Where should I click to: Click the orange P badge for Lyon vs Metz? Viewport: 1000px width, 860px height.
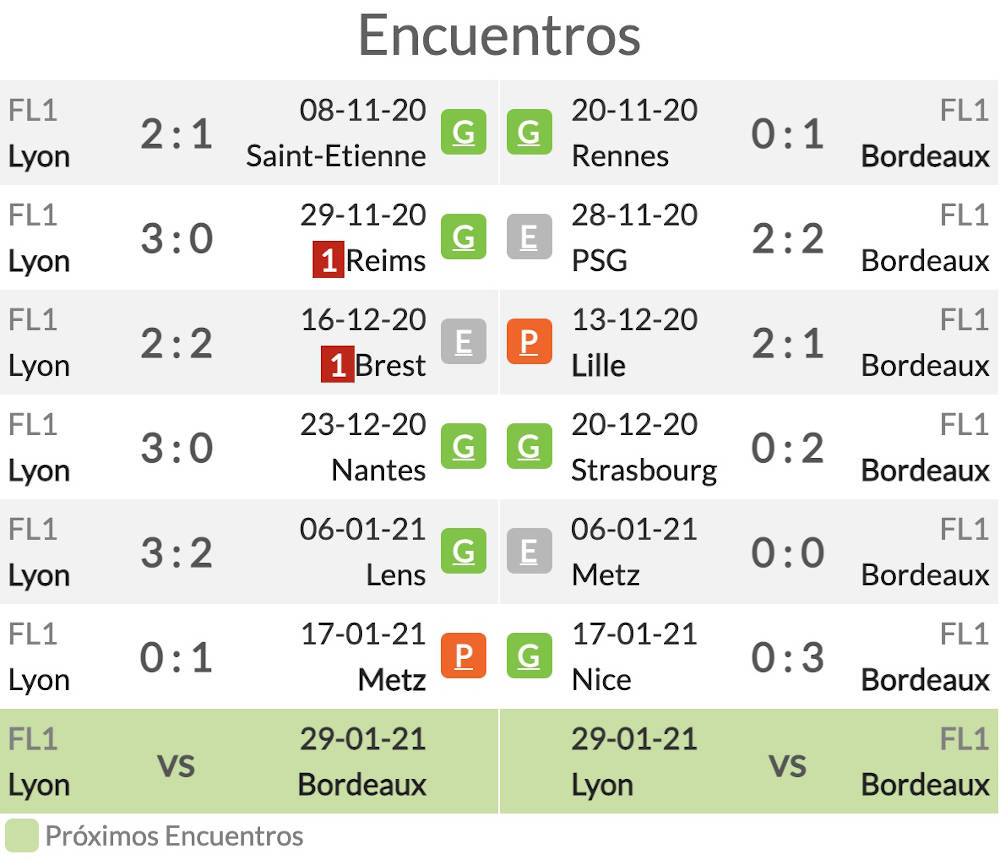[x=464, y=656]
